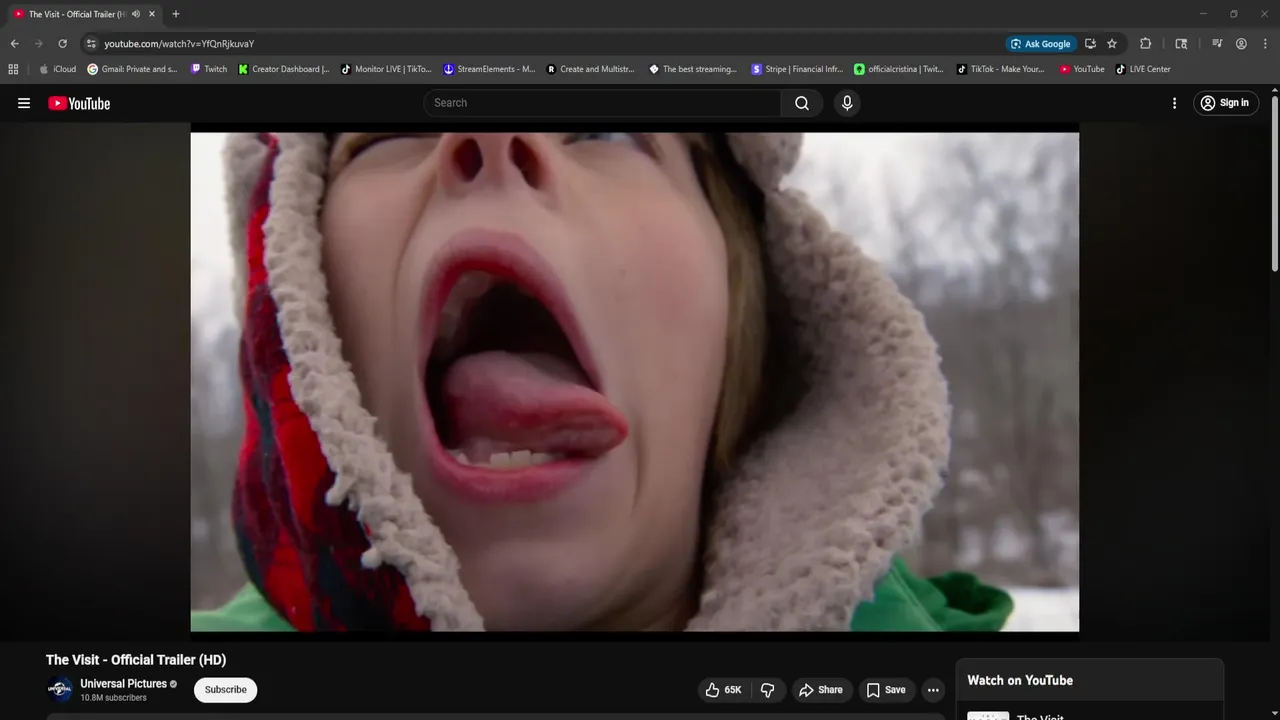Open officialcristina Twitch bookmark
Image resolution: width=1280 pixels, height=720 pixels.
[899, 69]
